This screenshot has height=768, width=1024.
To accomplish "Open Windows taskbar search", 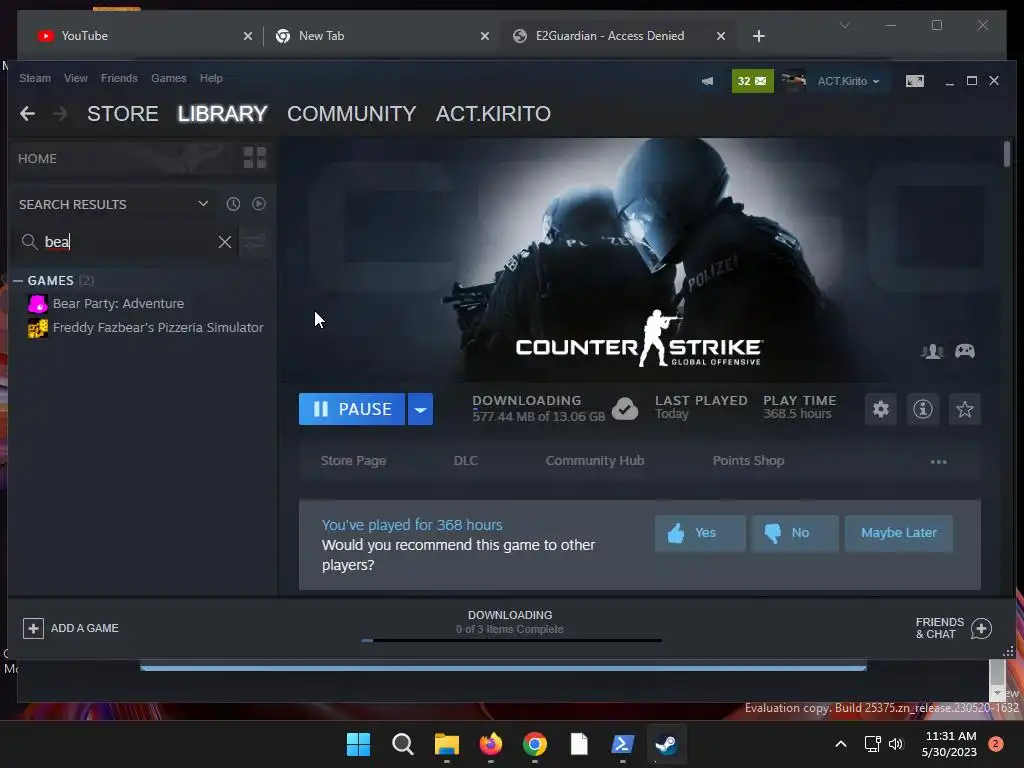I will click(402, 744).
